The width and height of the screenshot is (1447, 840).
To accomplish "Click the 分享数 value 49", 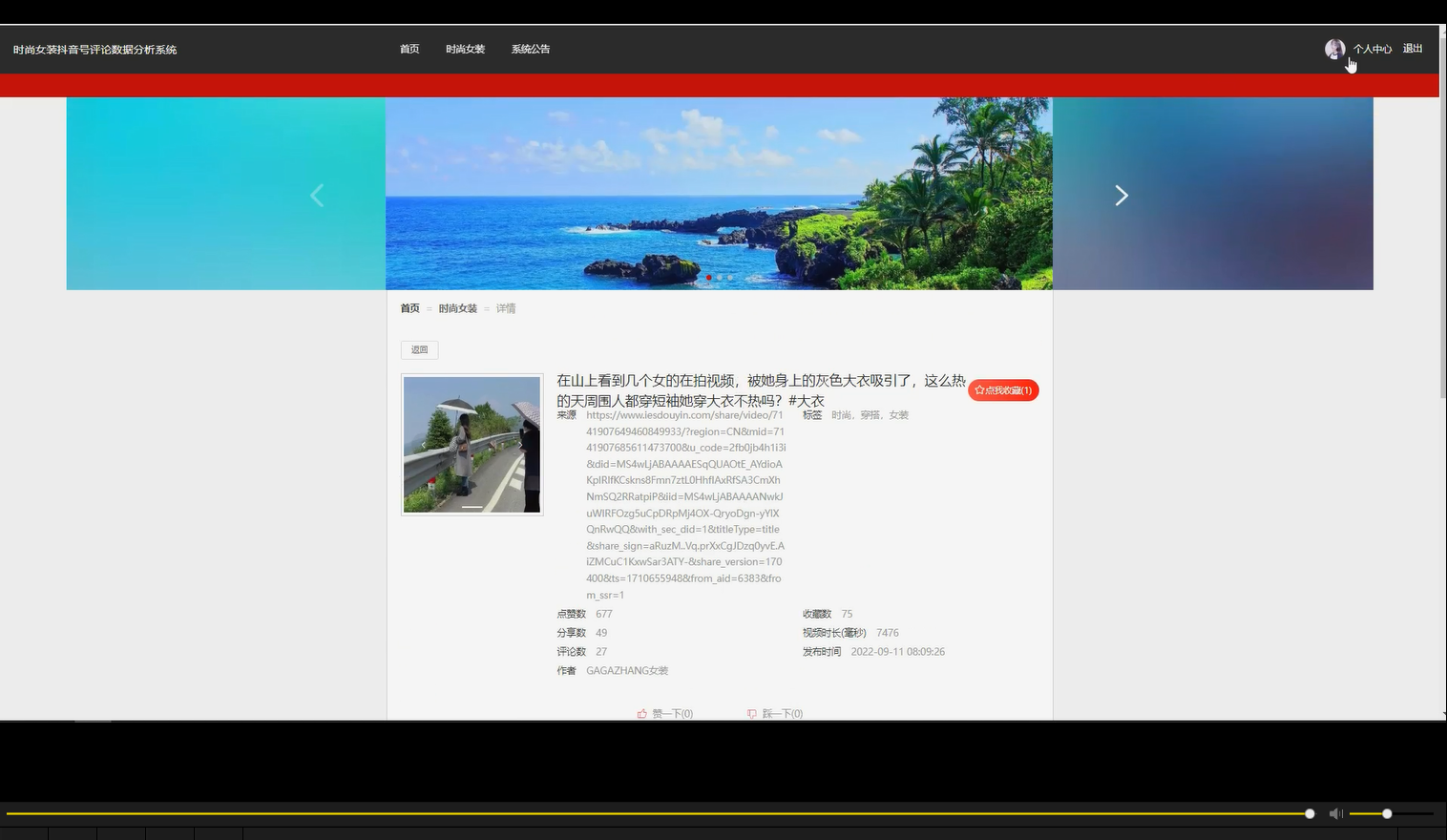I will (x=601, y=633).
